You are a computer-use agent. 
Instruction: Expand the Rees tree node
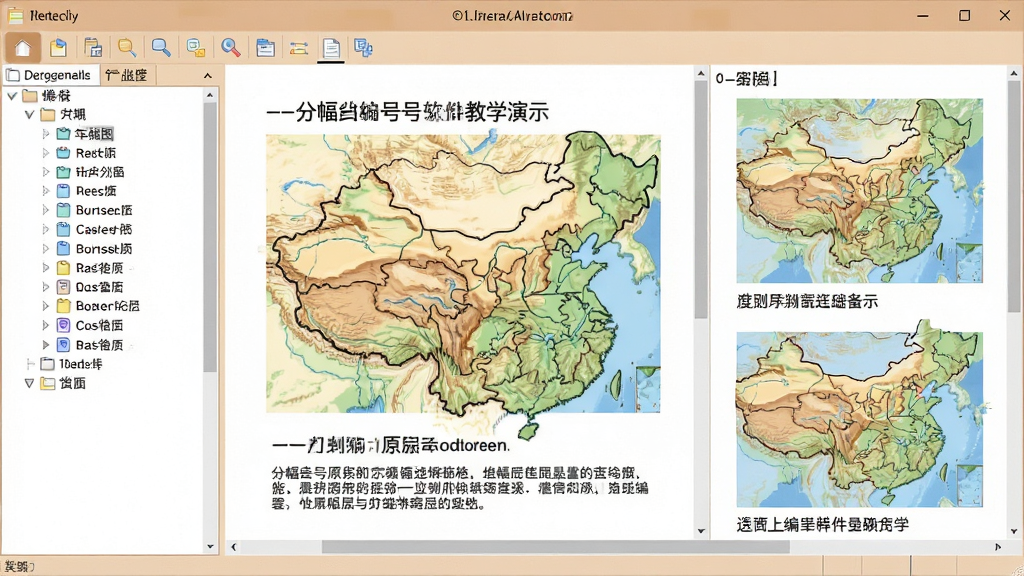click(46, 191)
